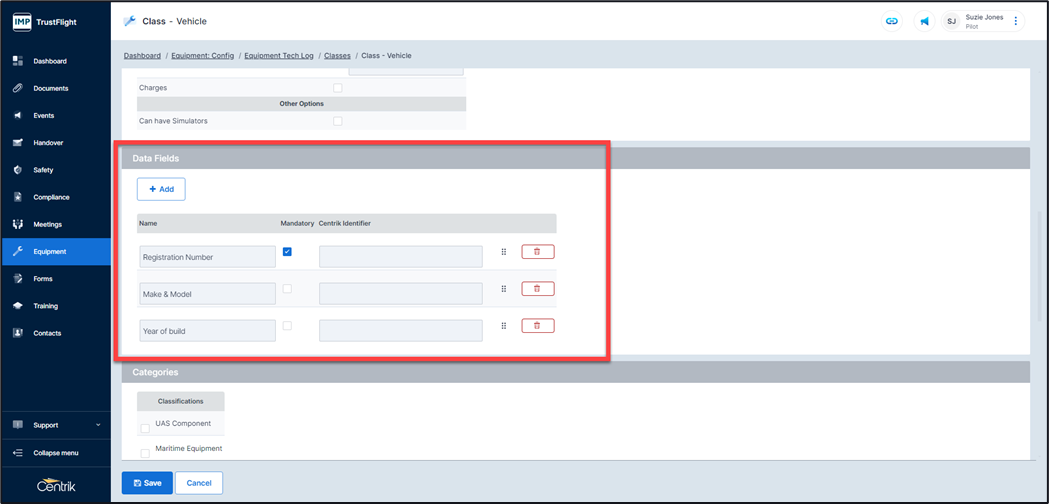Click the drag handle for Make & Model
Screen dimensions: 1049x504
click(x=503, y=288)
